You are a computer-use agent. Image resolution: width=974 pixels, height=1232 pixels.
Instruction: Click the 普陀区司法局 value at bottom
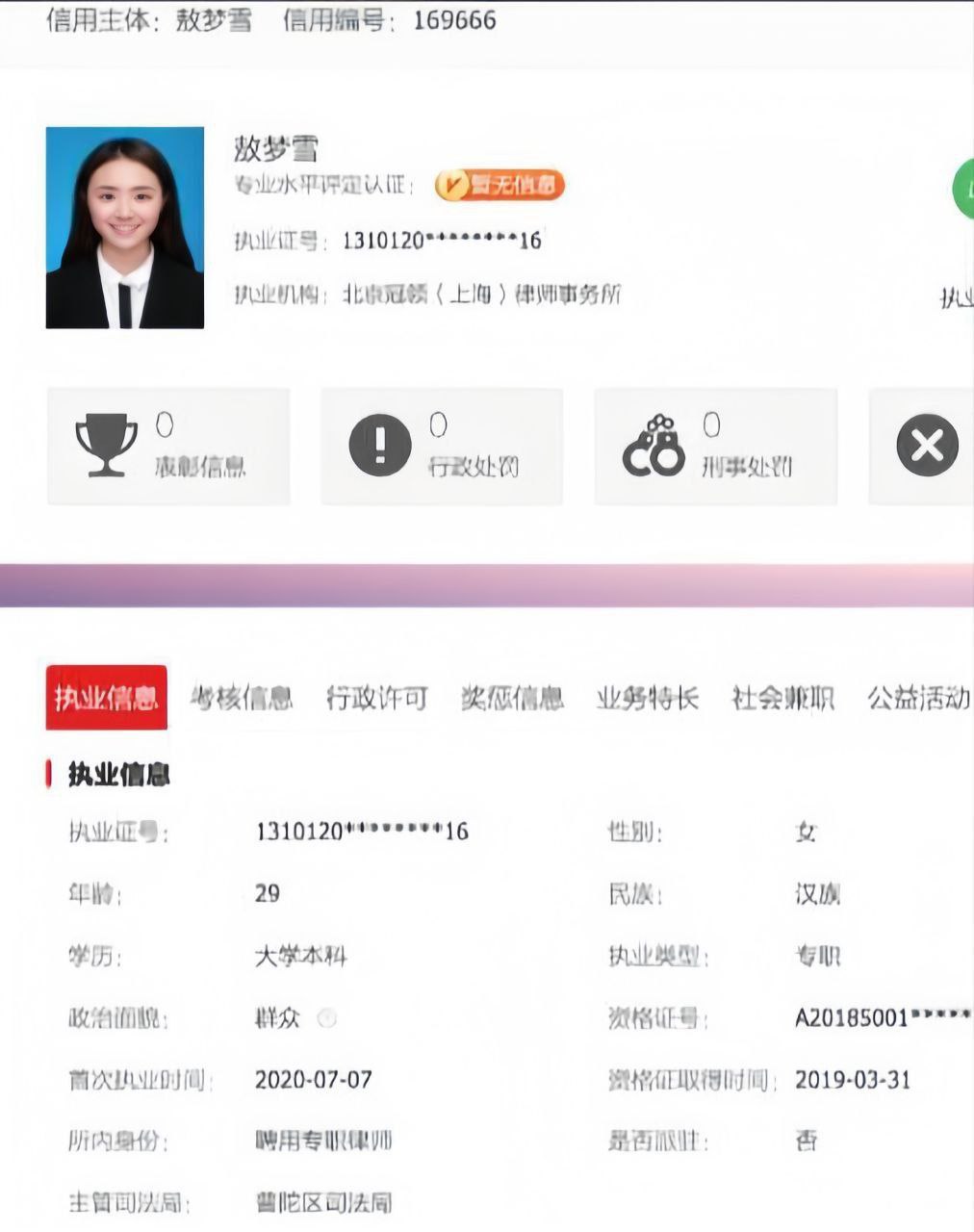(322, 1203)
